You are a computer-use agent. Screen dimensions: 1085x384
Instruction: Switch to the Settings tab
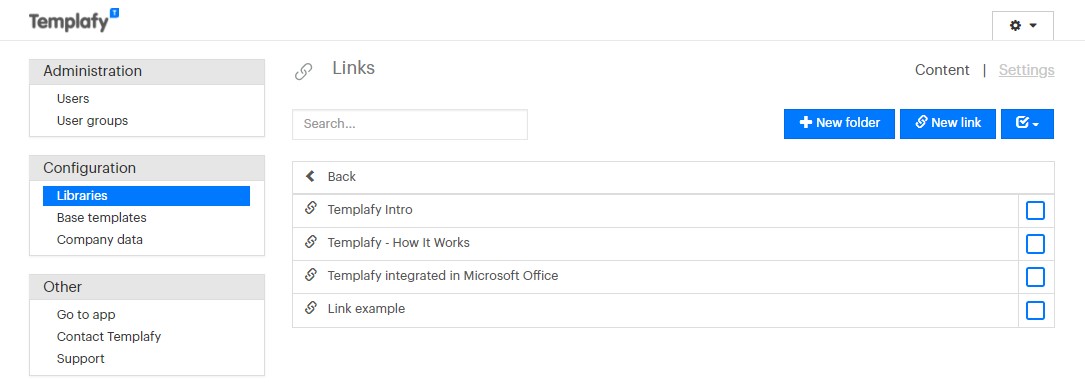[1026, 70]
